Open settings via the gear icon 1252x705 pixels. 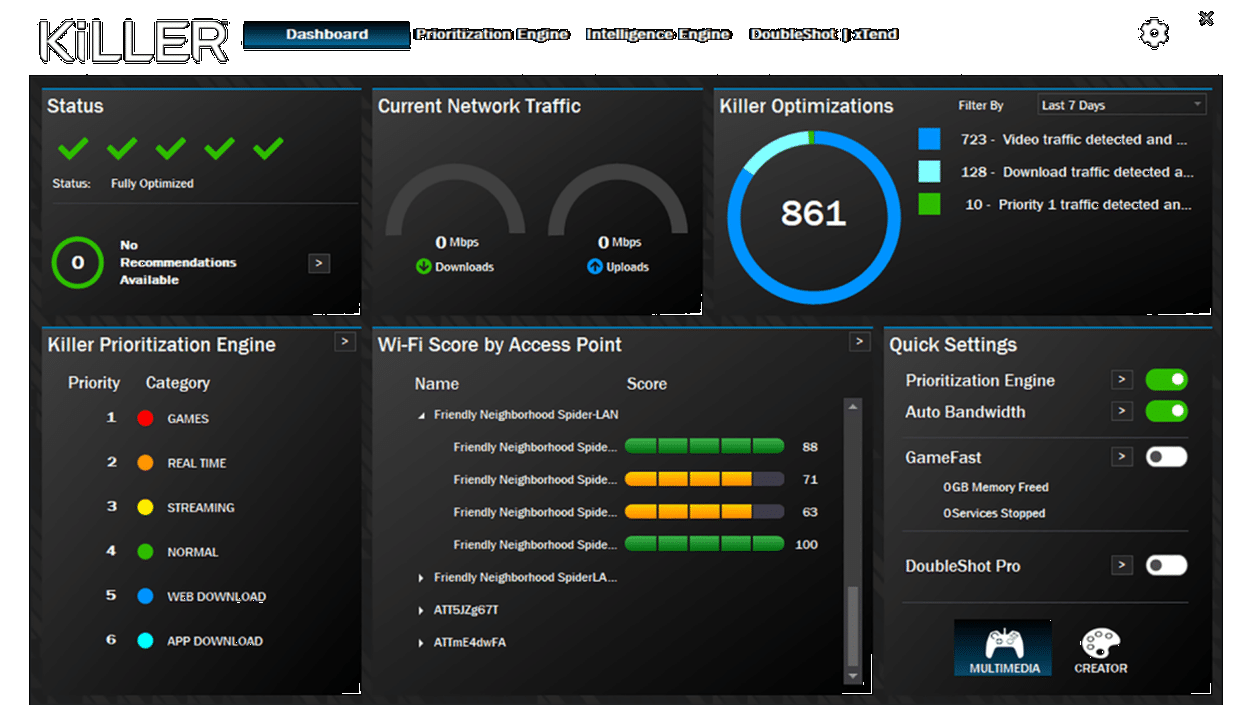tap(1154, 34)
